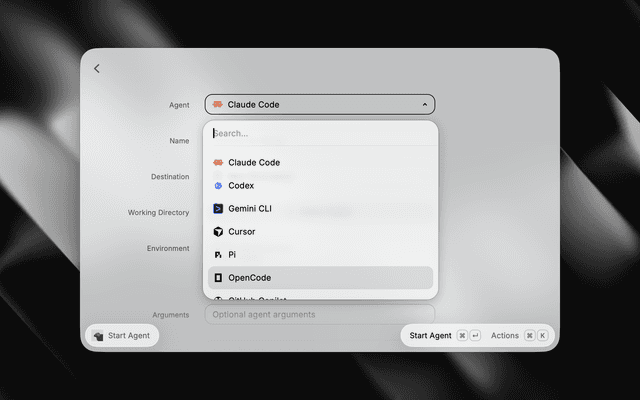
Task: Click the Environment label
Action: click(x=168, y=249)
